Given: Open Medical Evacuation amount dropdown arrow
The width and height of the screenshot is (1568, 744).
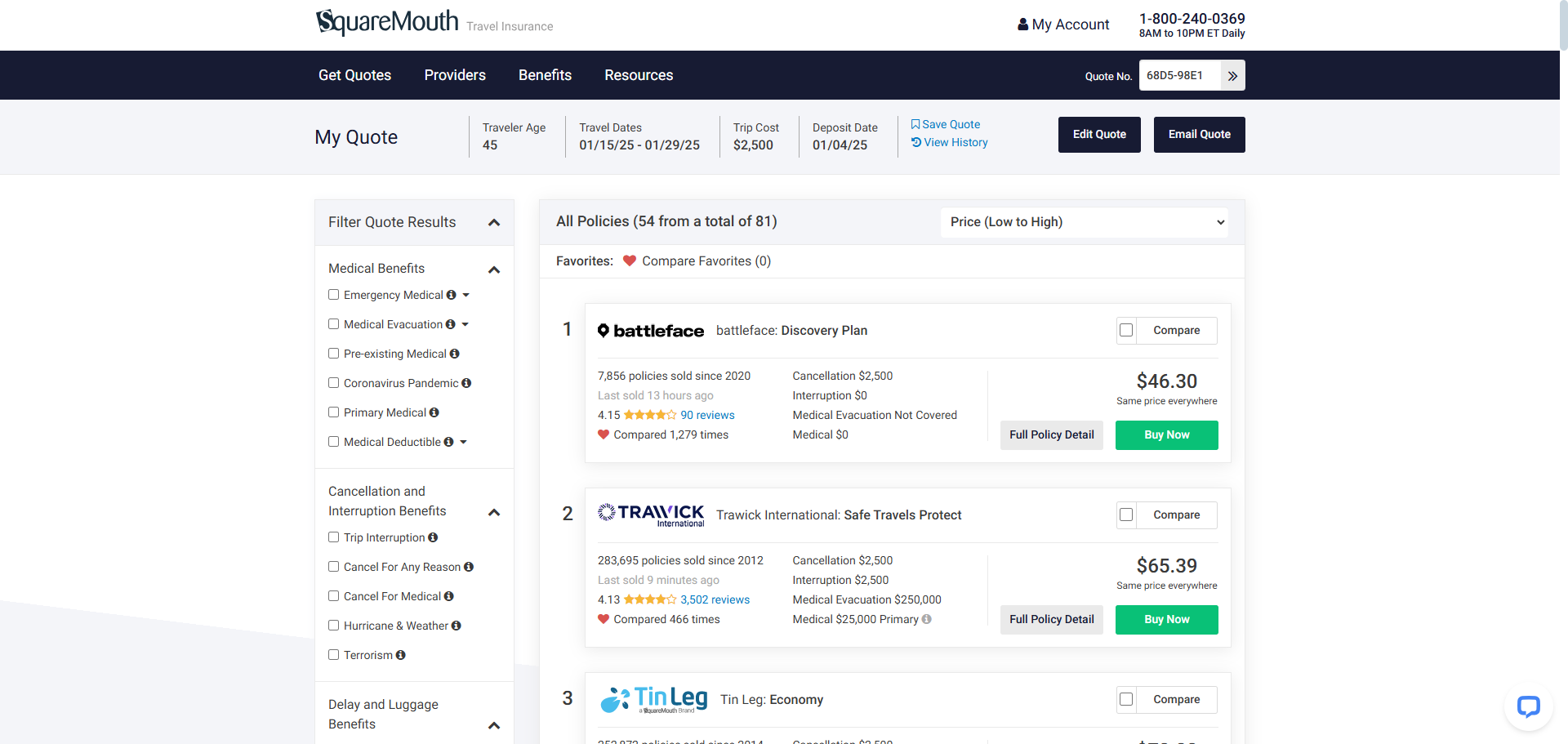Looking at the screenshot, I should click(465, 324).
